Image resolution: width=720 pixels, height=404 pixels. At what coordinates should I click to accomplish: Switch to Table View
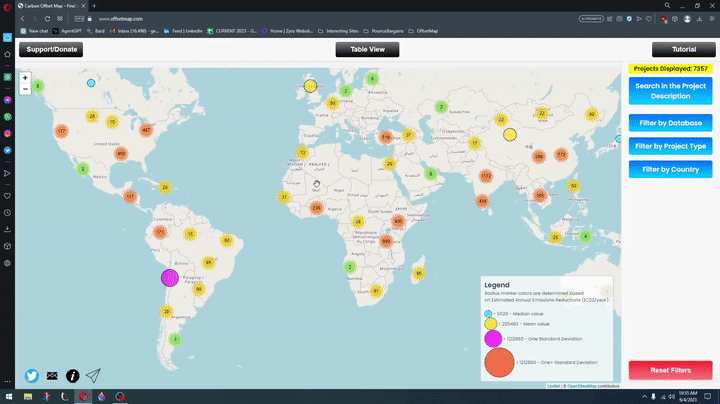pyautogui.click(x=367, y=49)
